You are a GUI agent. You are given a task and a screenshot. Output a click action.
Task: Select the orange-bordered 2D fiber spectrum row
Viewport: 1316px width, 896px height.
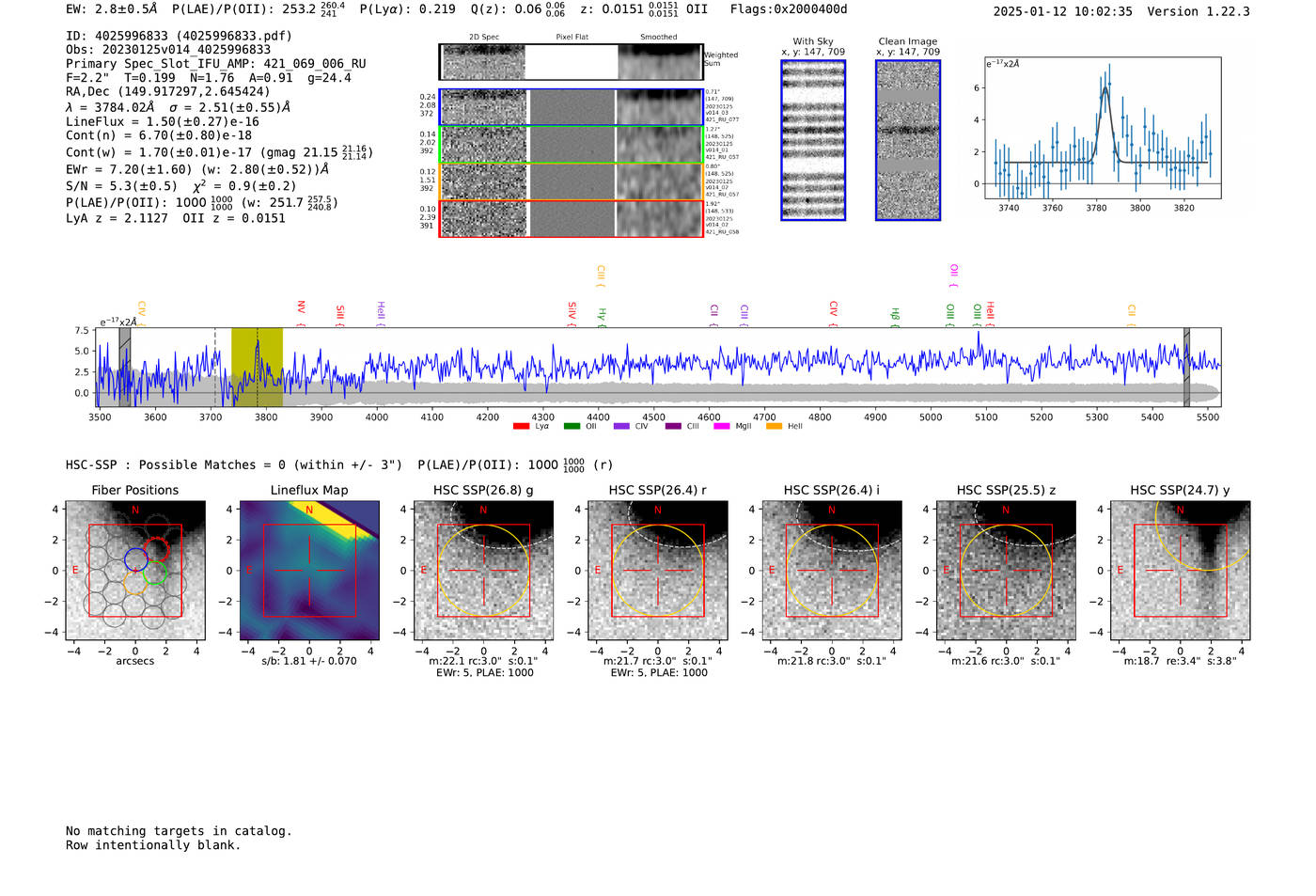tap(571, 181)
